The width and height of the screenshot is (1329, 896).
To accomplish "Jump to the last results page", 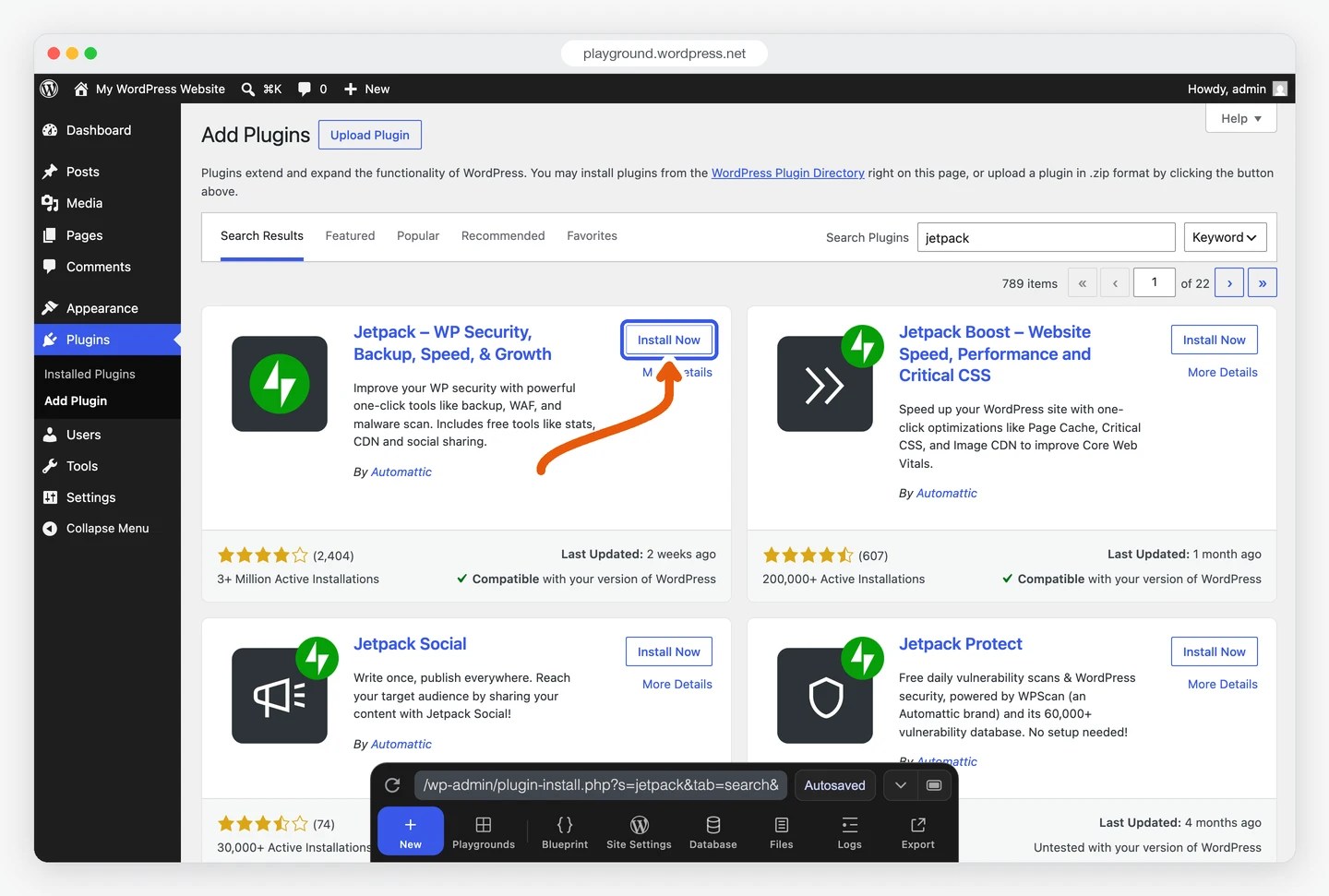I will 1262,282.
